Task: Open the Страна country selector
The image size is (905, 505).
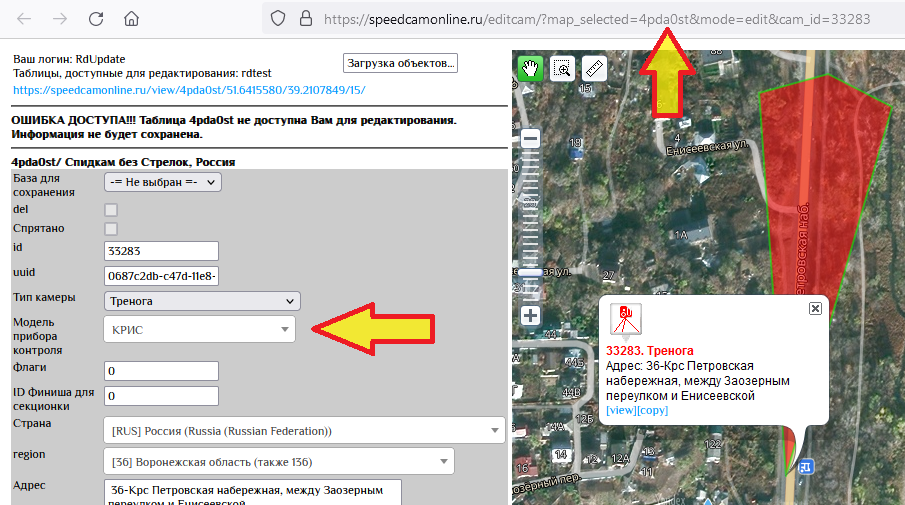Action: click(x=304, y=431)
